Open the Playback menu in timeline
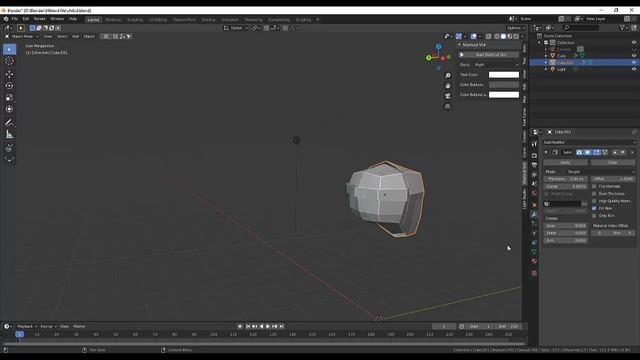The width and height of the screenshot is (640, 360). (27, 327)
